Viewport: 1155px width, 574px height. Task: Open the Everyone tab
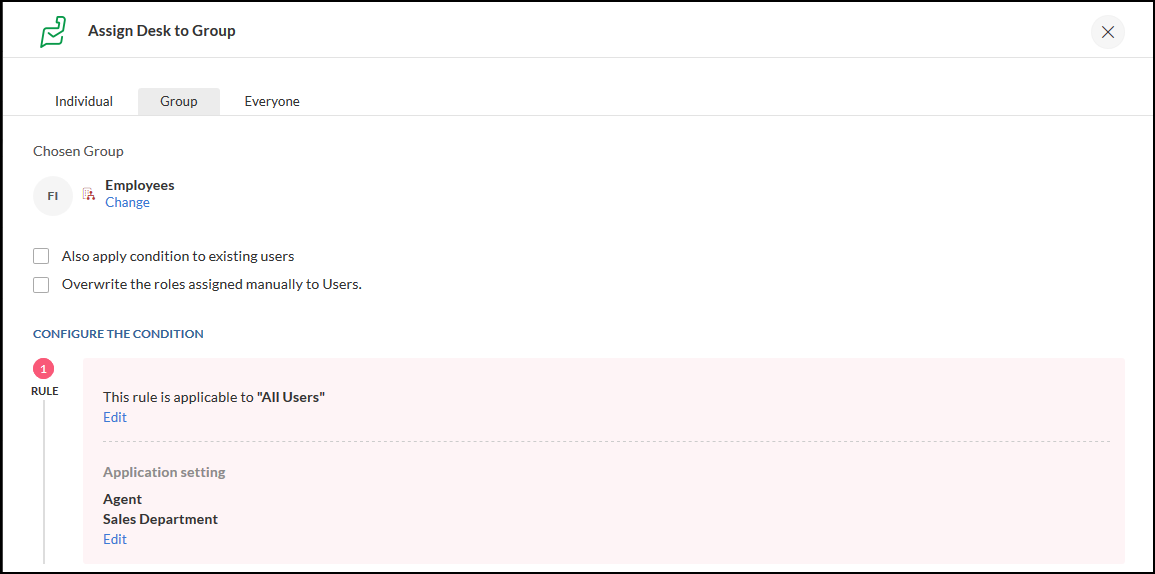click(x=272, y=101)
